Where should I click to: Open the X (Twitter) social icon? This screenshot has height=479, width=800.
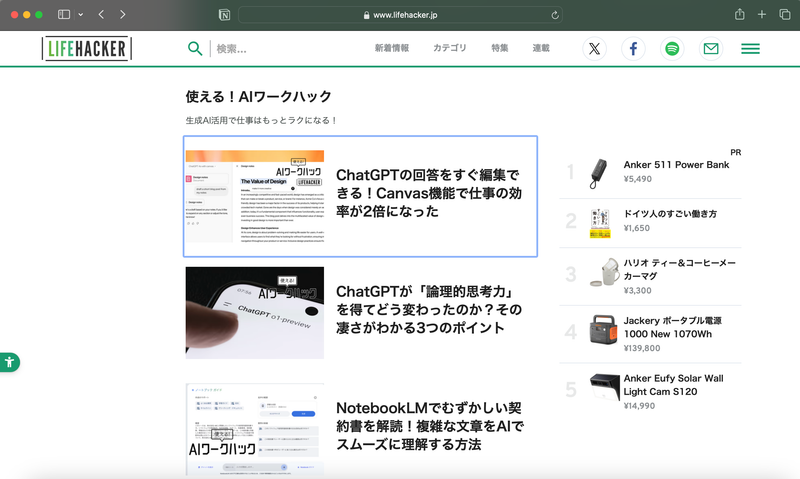point(594,48)
